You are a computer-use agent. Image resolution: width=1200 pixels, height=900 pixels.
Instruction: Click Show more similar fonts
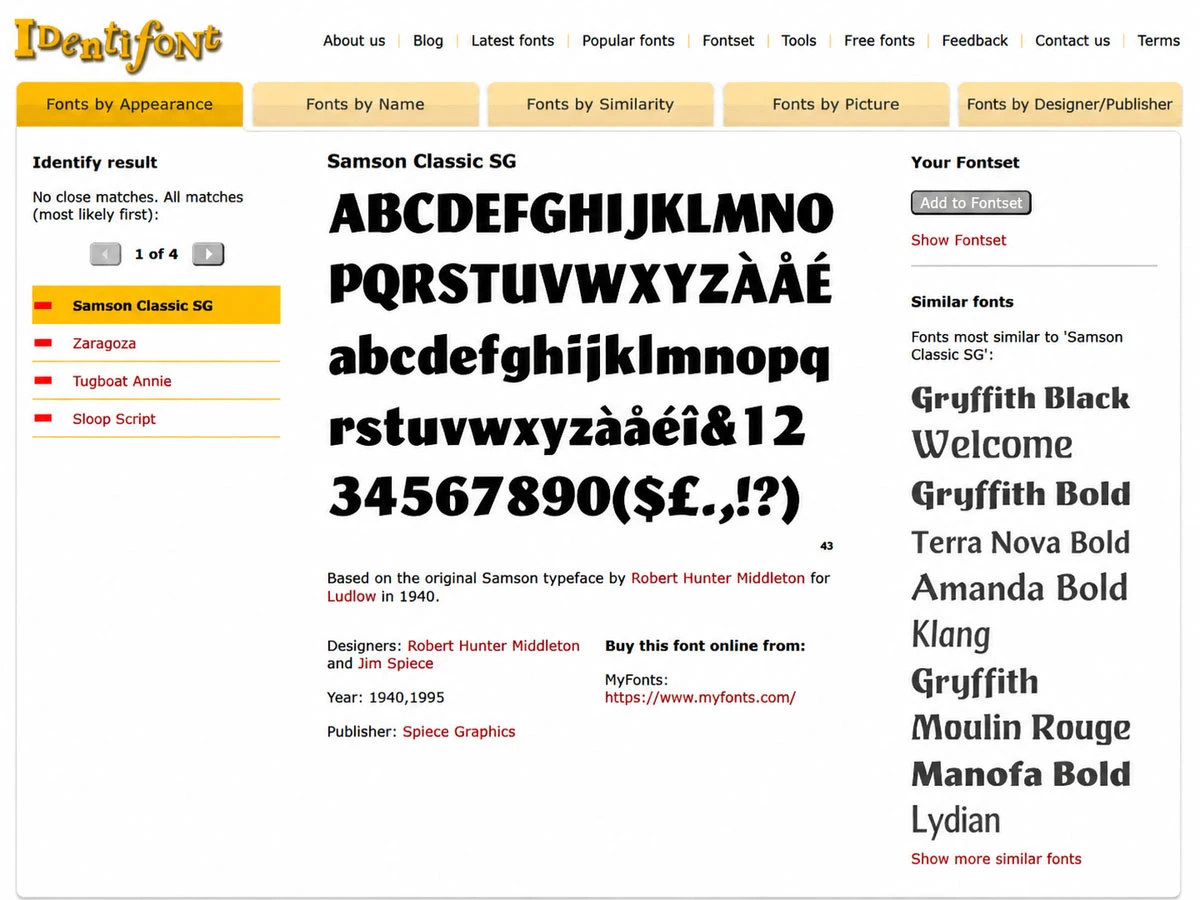996,859
